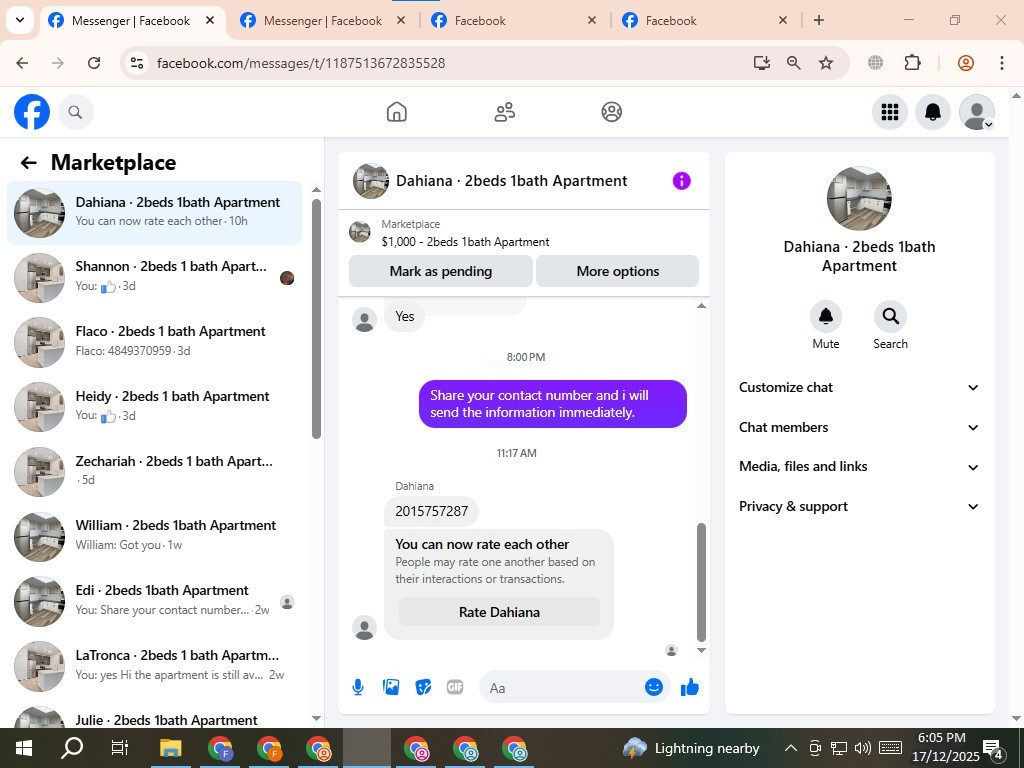Click the address bar URL
Screen dimensions: 1024x768
(301, 63)
